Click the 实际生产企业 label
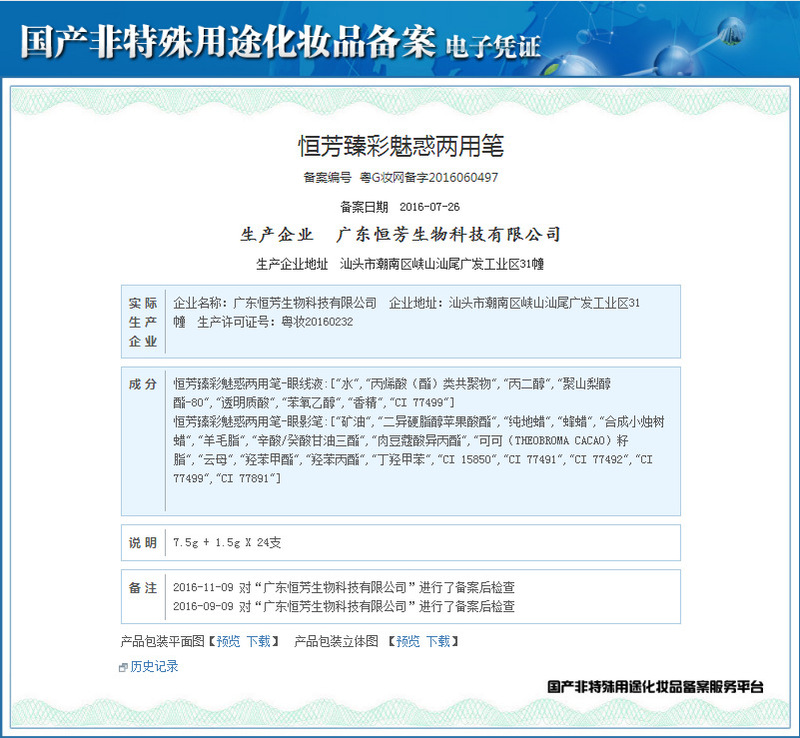The height and width of the screenshot is (738, 800). (x=143, y=322)
